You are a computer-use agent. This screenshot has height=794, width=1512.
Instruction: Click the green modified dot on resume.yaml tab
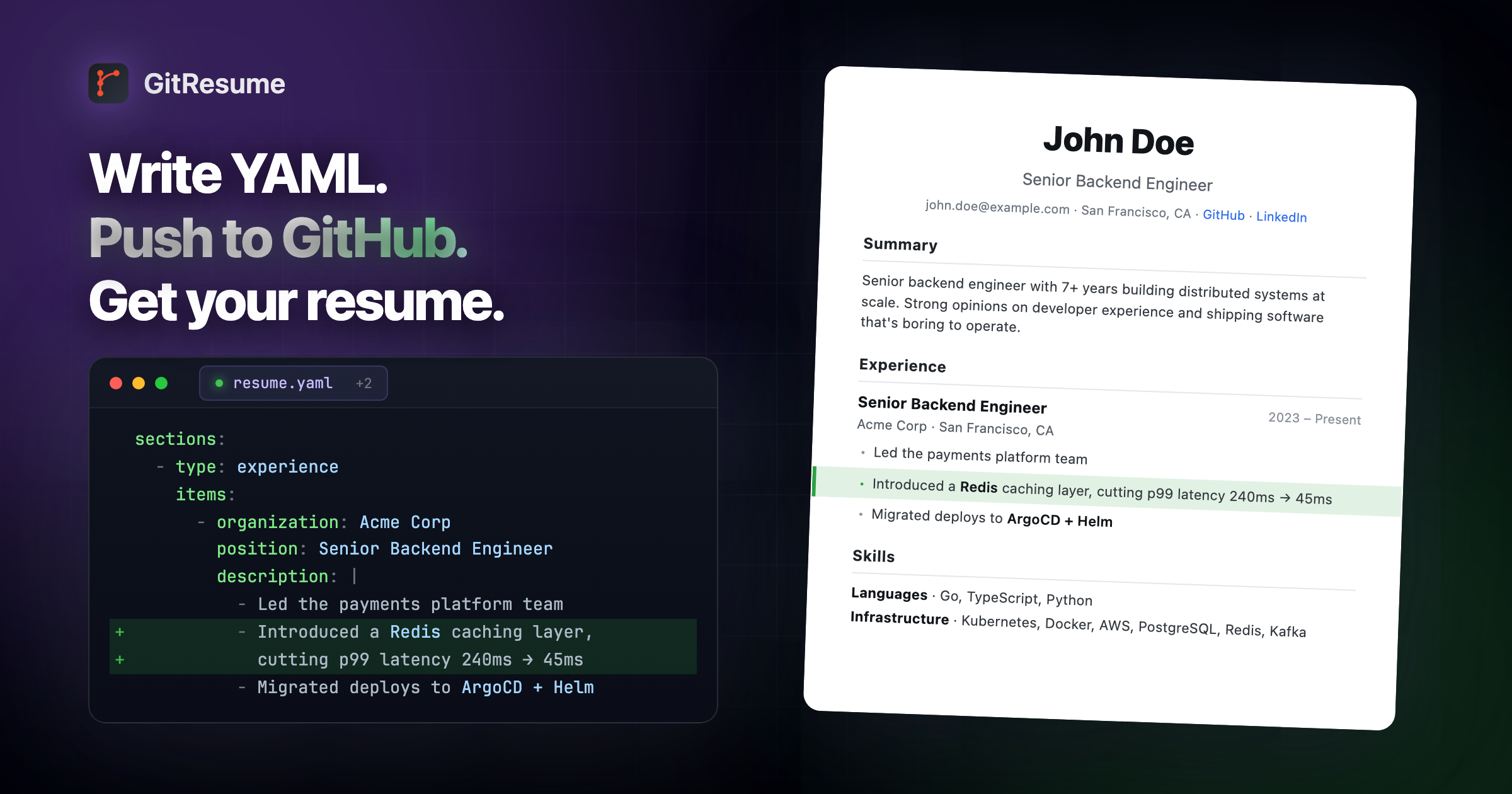[219, 383]
